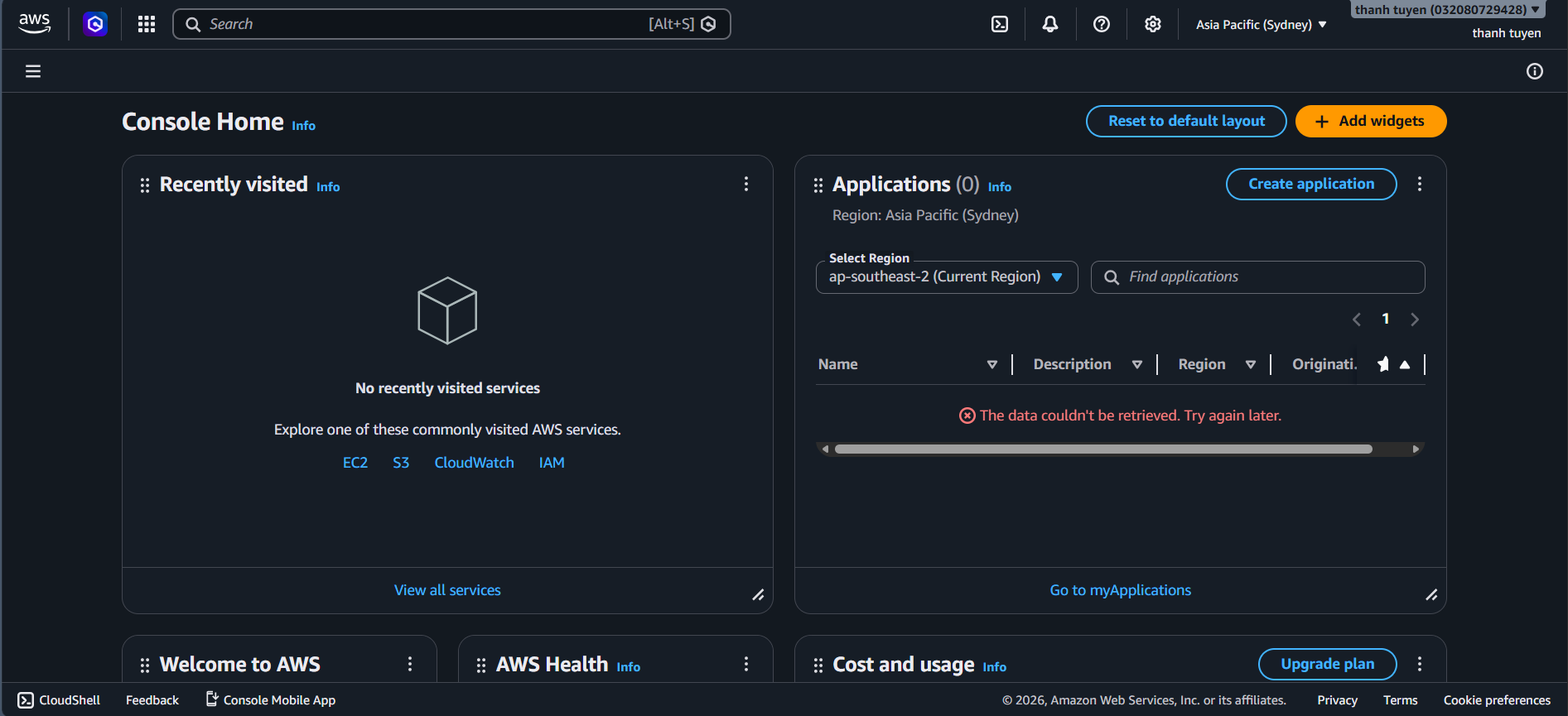The width and height of the screenshot is (1568, 716).
Task: Open Cookie preferences
Action: [1497, 700]
